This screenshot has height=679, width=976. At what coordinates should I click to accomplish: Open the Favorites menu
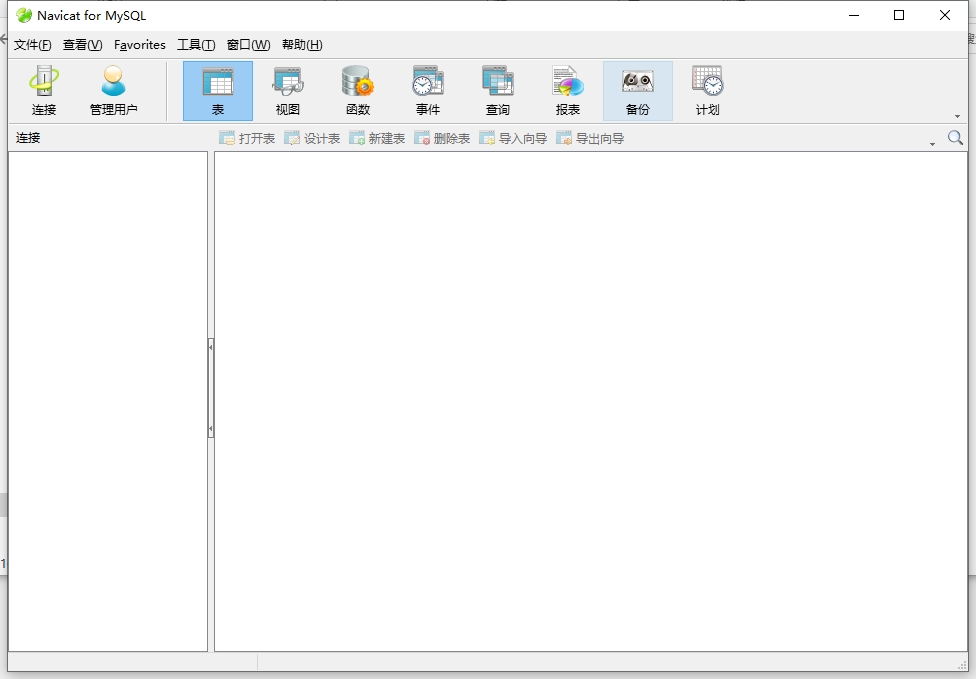(139, 45)
